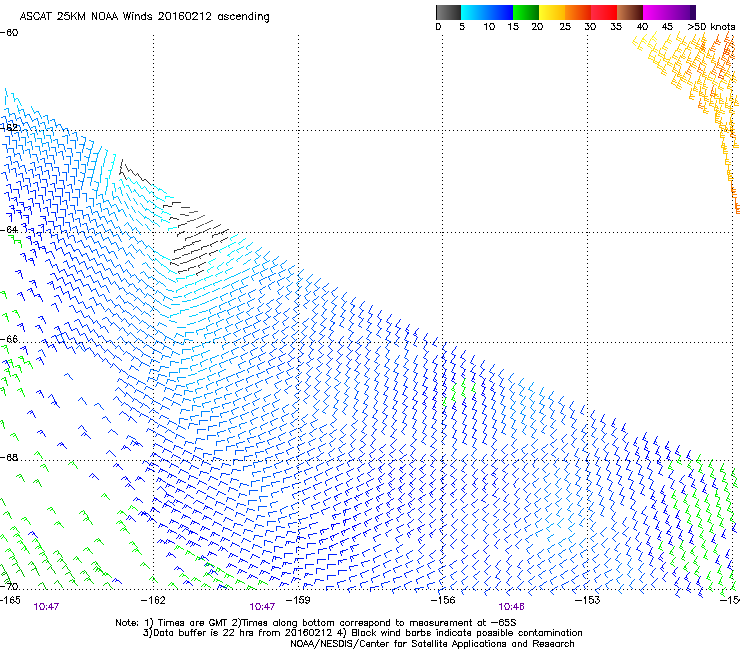Screen dimensions: 740x650
Task: Click the NOAA/NESDIS credit line
Action: tap(432, 644)
